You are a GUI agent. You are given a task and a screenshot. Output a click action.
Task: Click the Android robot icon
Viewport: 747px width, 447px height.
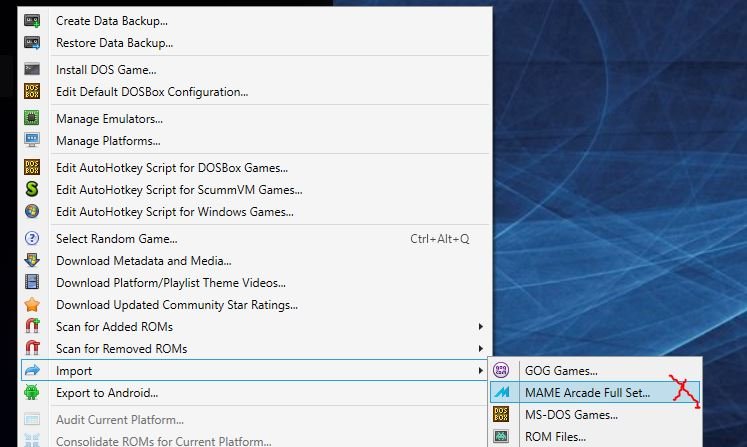pos(32,392)
